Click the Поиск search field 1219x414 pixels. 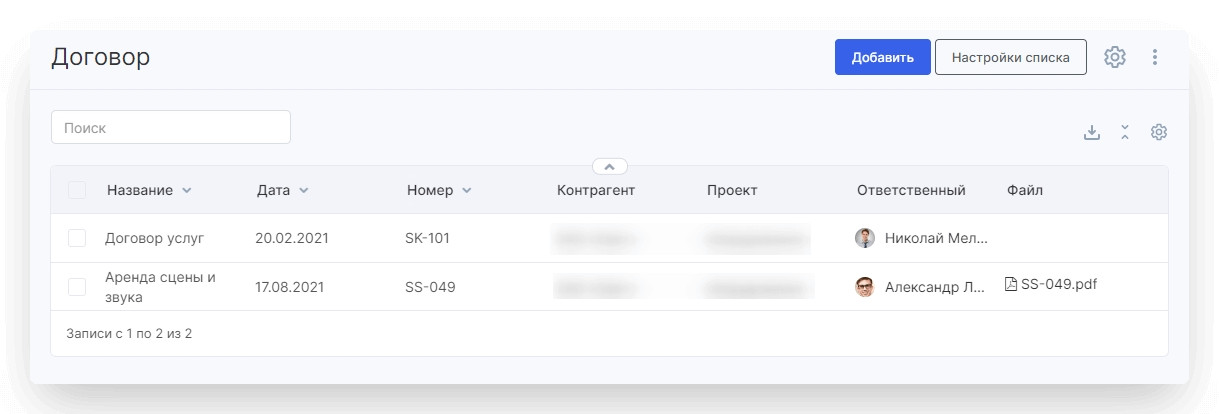(x=171, y=127)
